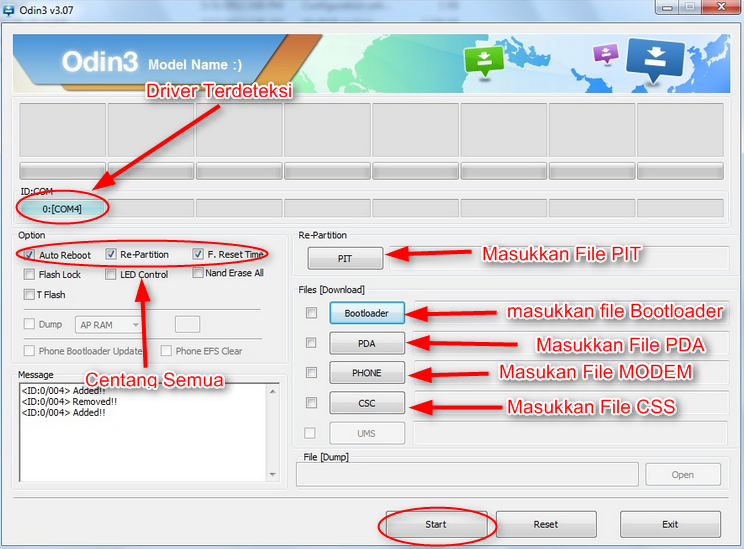Click the File [Dump] path field
The image size is (744, 549).
(467, 475)
